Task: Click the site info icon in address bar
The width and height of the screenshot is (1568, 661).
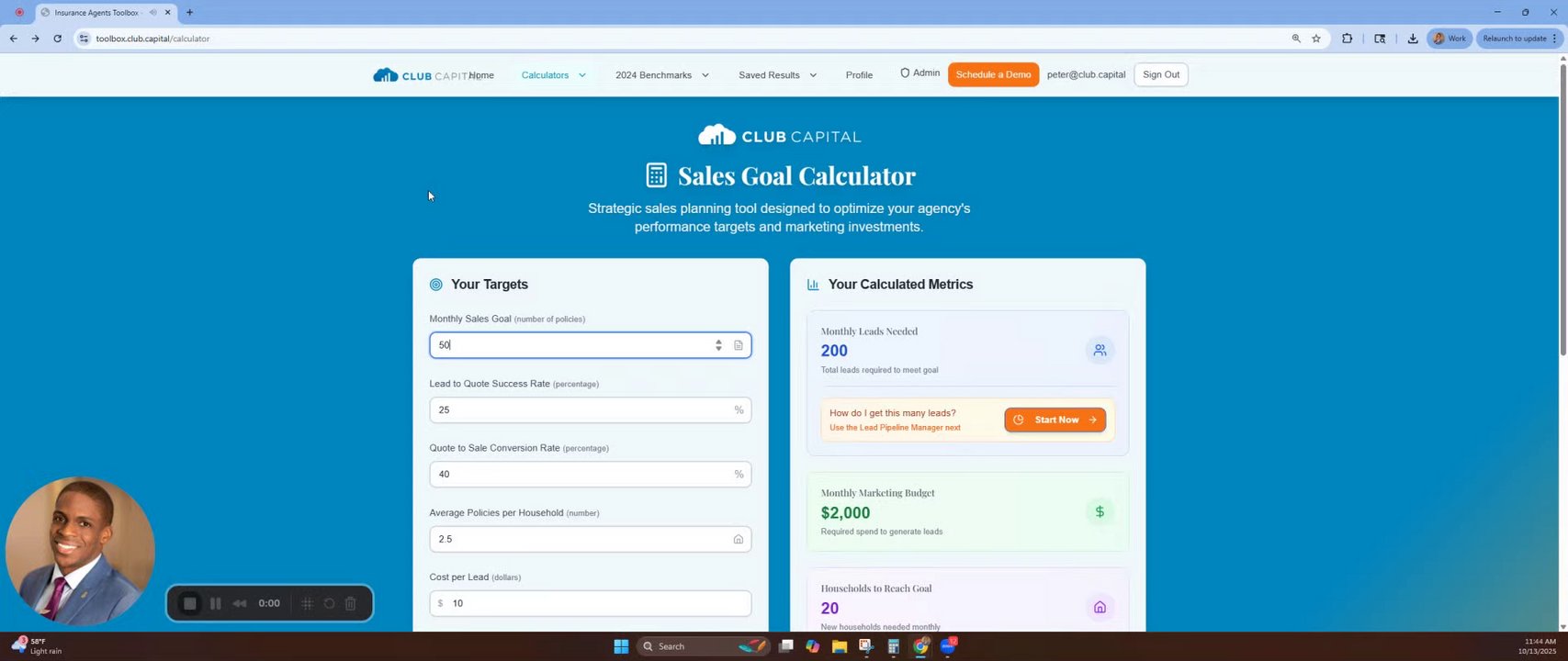Action: point(84,39)
